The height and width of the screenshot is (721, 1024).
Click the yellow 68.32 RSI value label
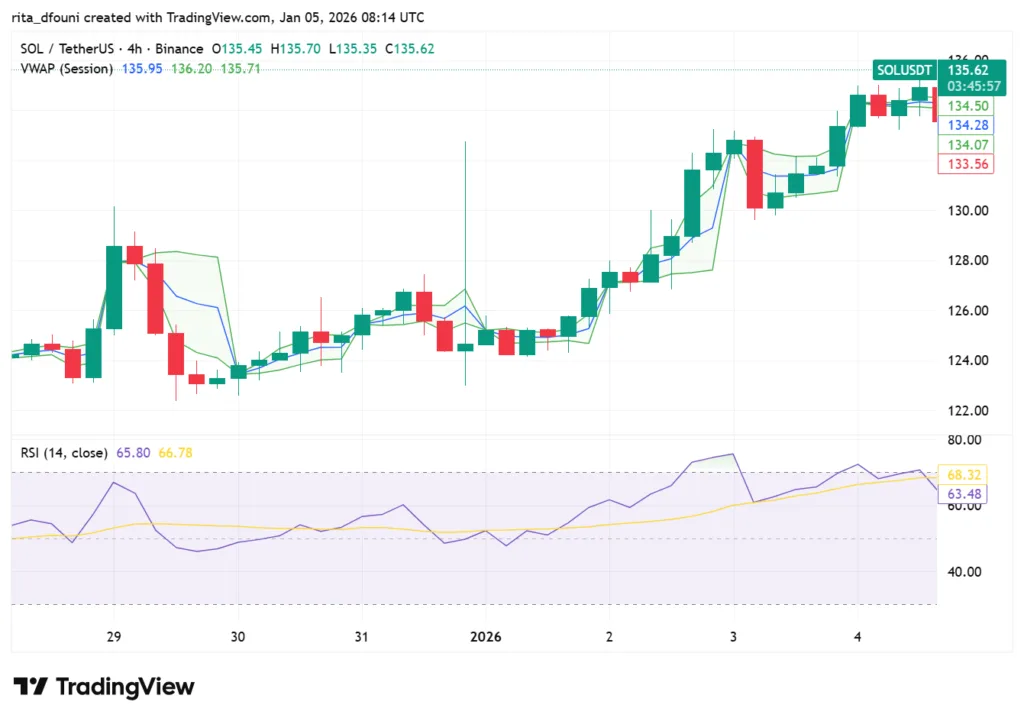pyautogui.click(x=966, y=474)
